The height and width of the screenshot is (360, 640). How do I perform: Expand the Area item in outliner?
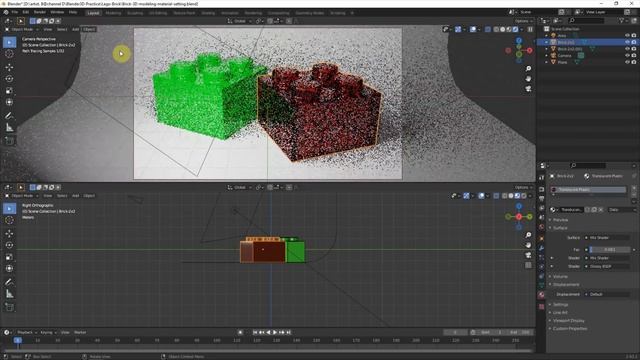(547, 36)
